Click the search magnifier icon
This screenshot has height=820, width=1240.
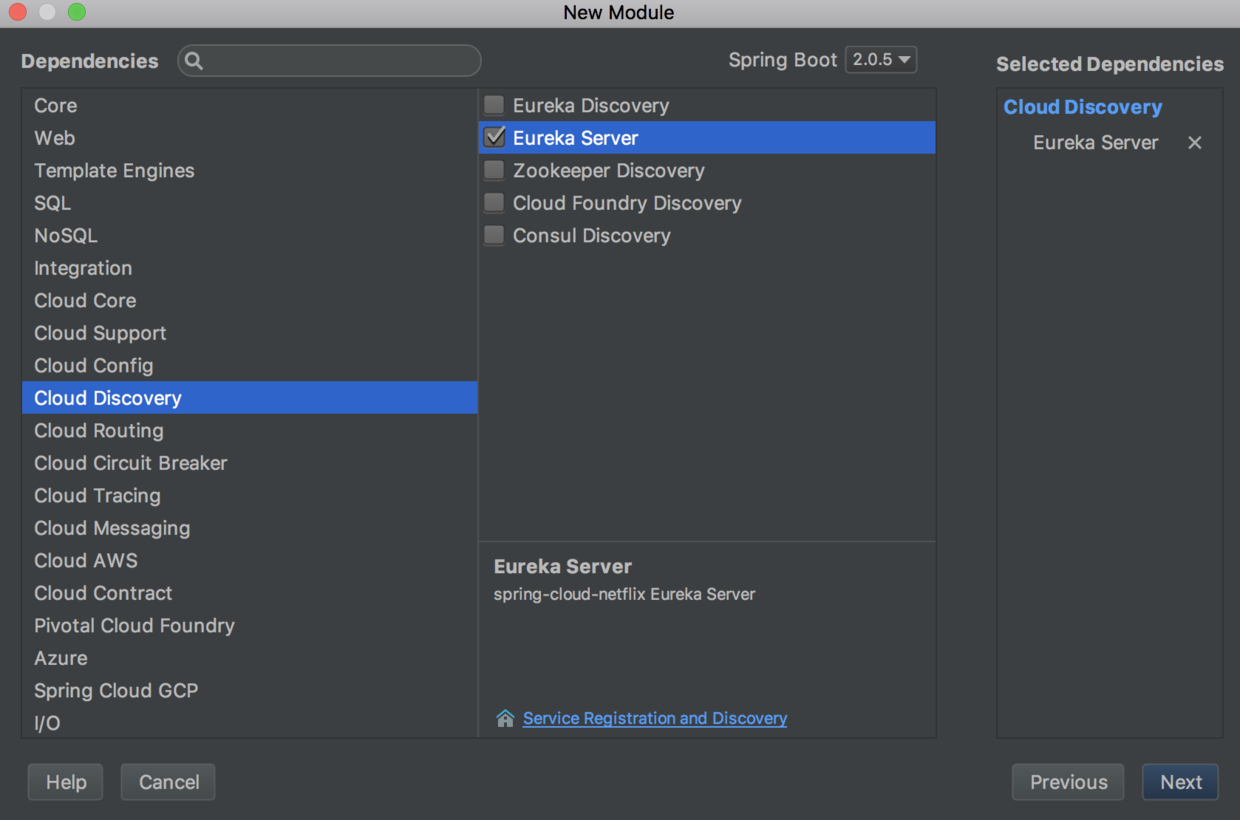[x=194, y=61]
